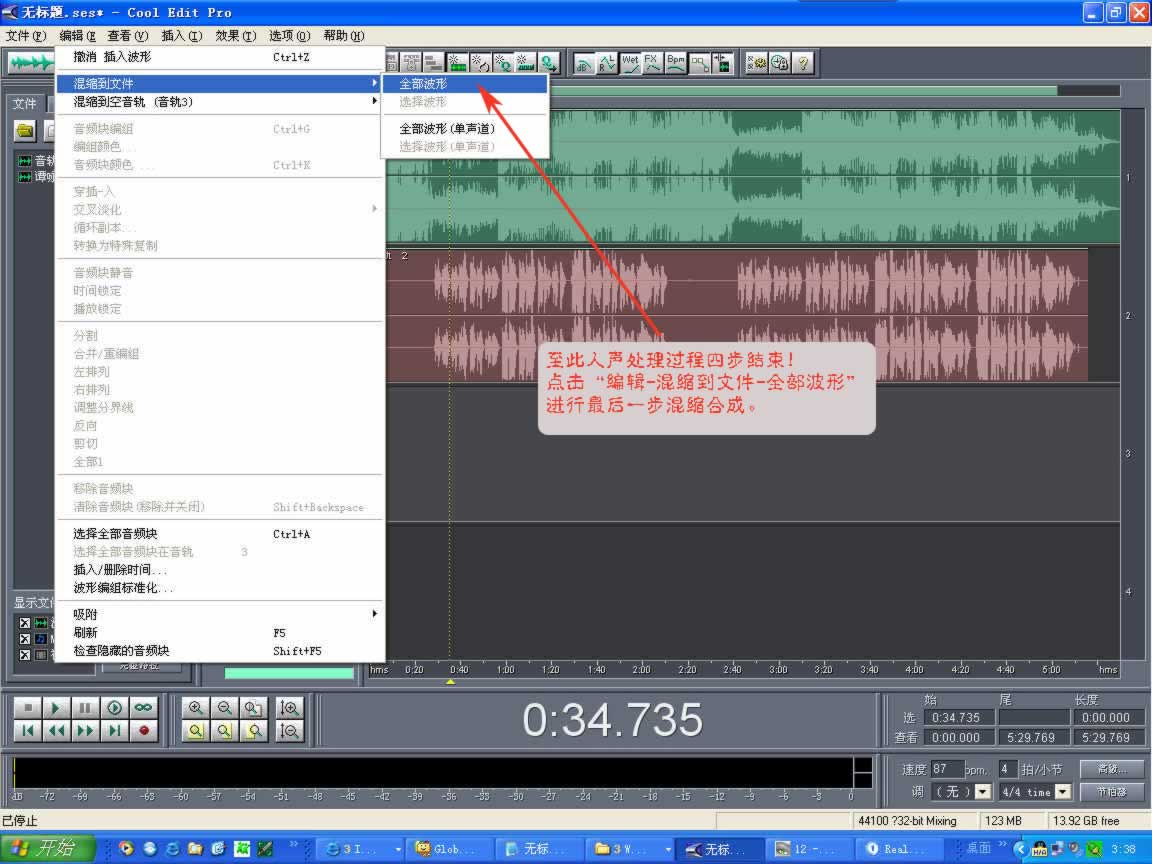Click the Windows 开始 start button
Image resolution: width=1152 pixels, height=864 pixels.
[48, 849]
